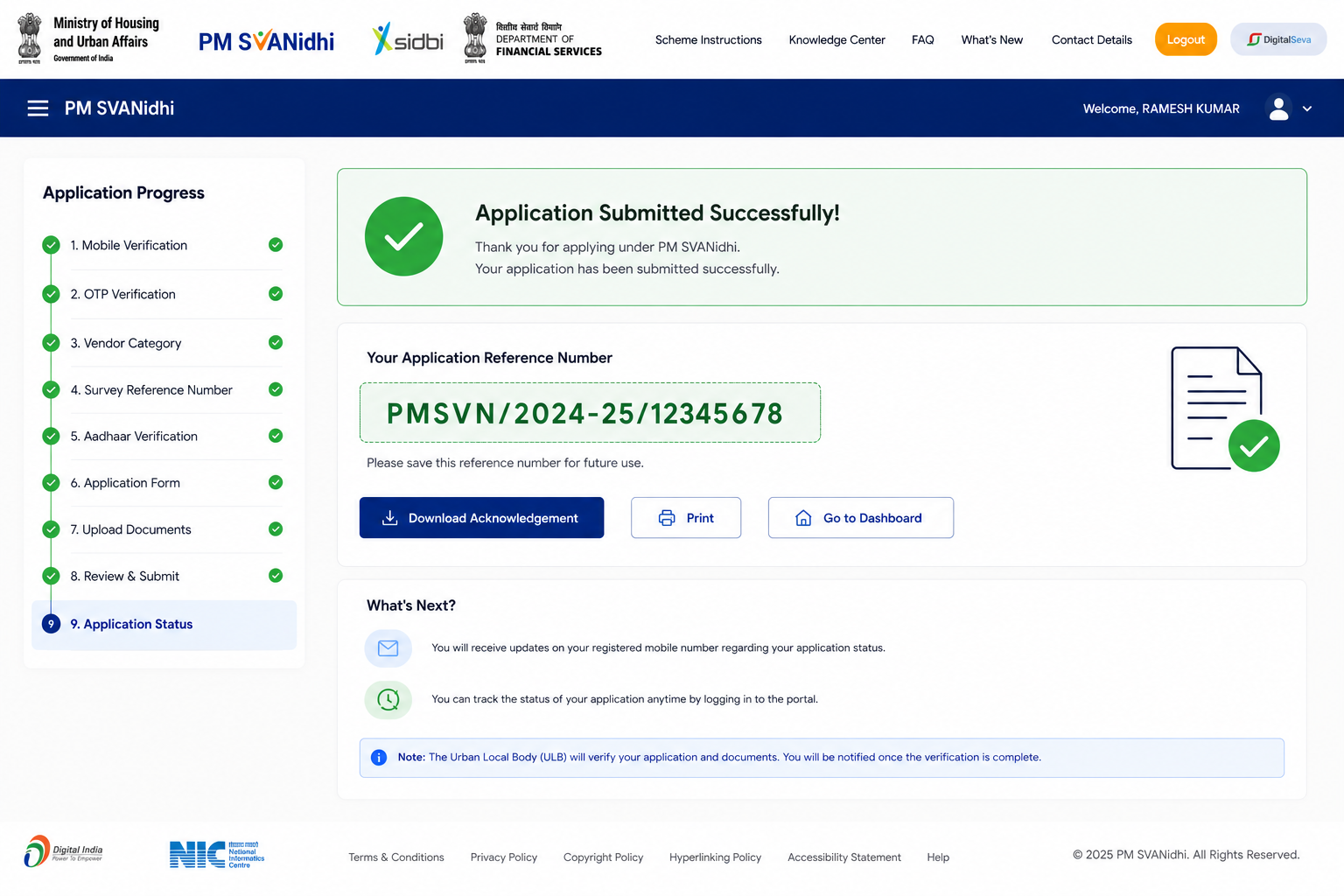
Task: Click the SIDBI logo
Action: [408, 39]
